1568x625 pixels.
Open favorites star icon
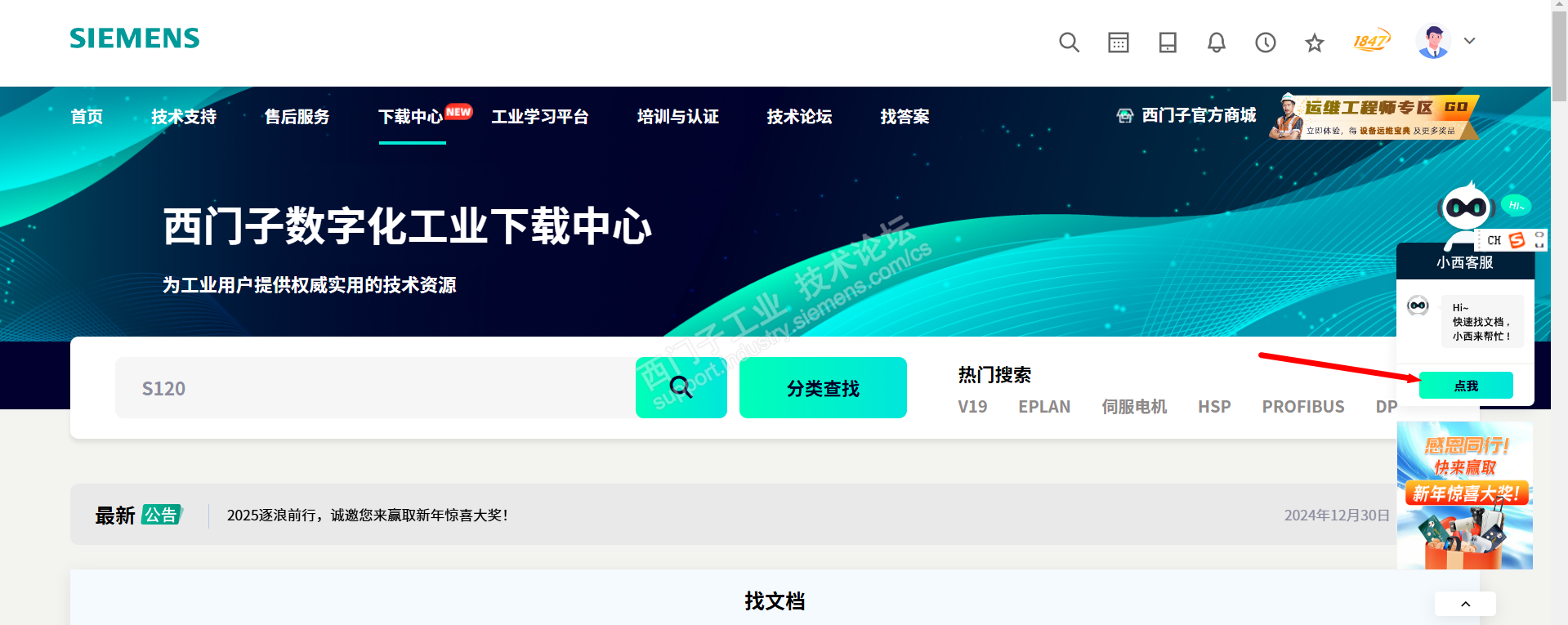point(1314,42)
